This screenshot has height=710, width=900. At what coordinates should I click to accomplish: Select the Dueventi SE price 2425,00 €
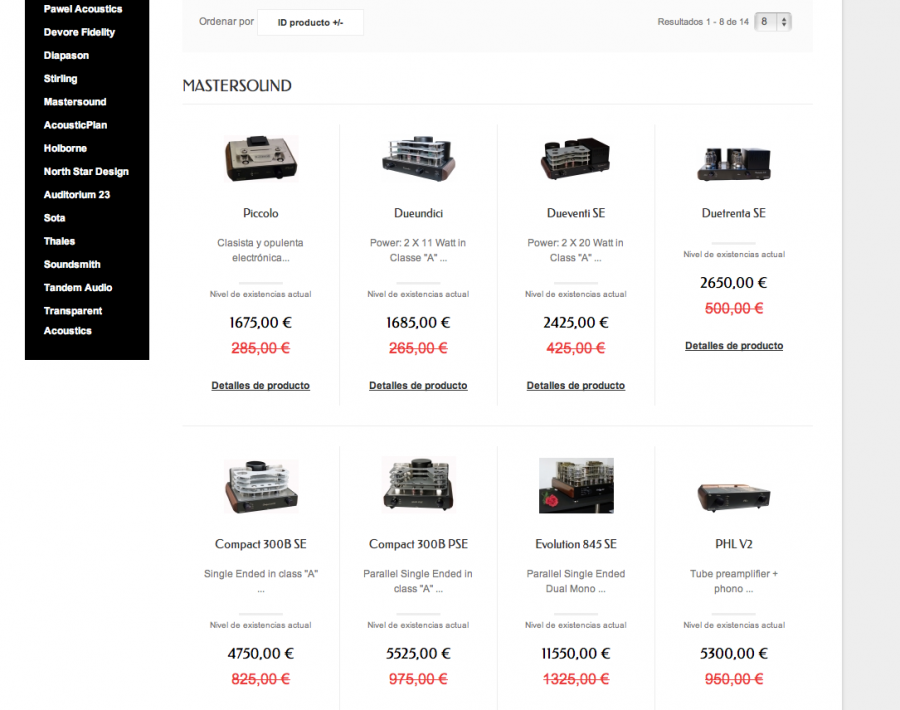click(576, 323)
